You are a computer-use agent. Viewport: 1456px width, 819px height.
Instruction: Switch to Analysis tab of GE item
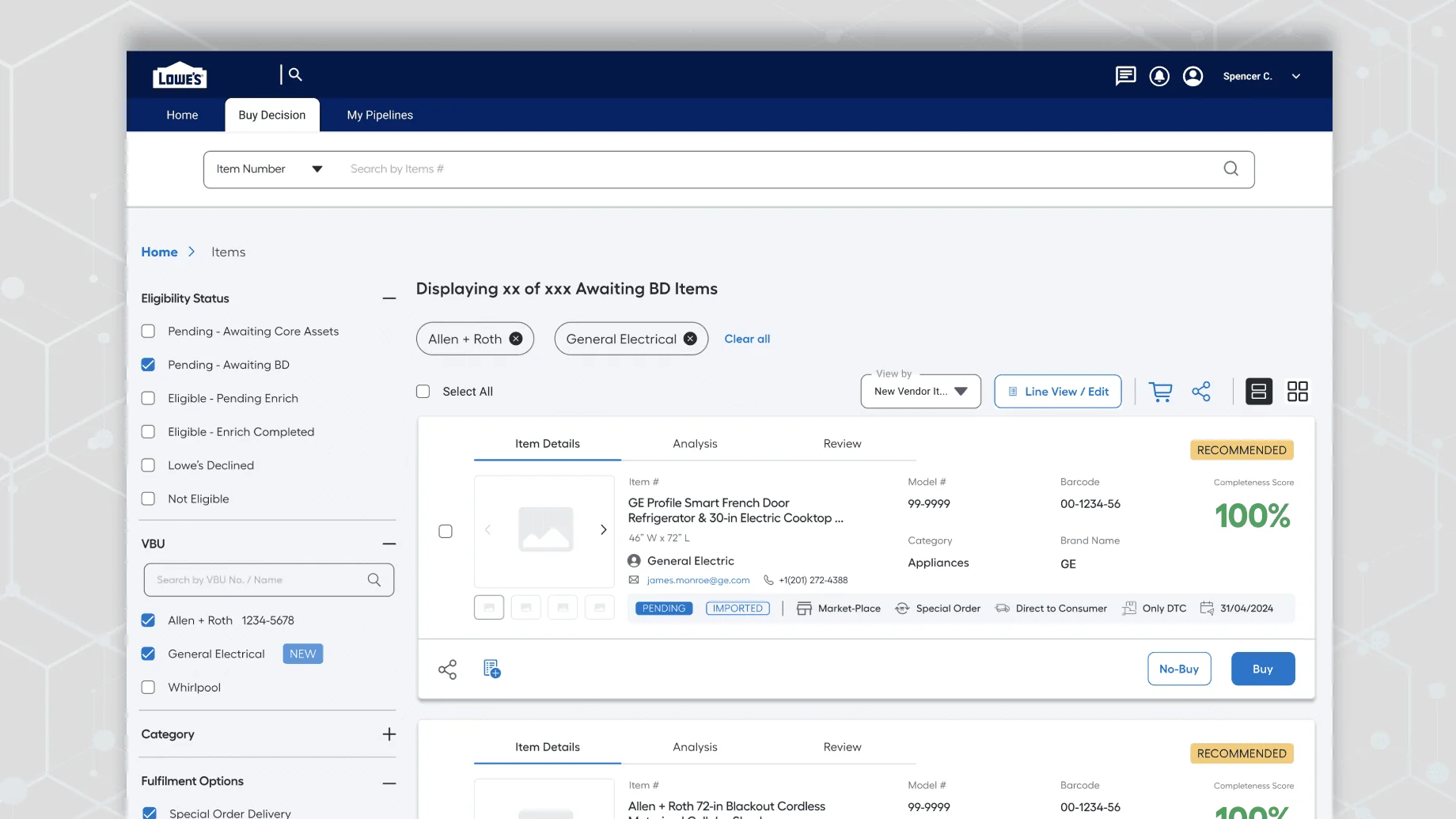[695, 444]
